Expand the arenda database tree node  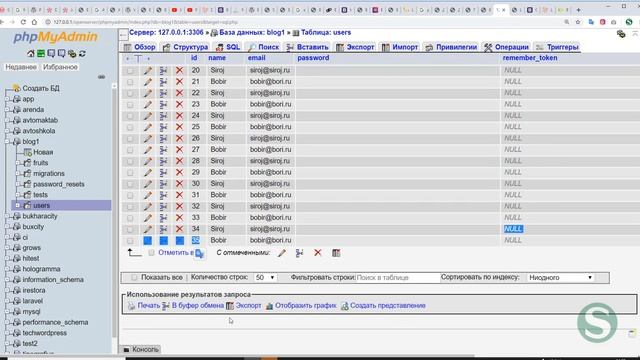[x=7, y=109]
